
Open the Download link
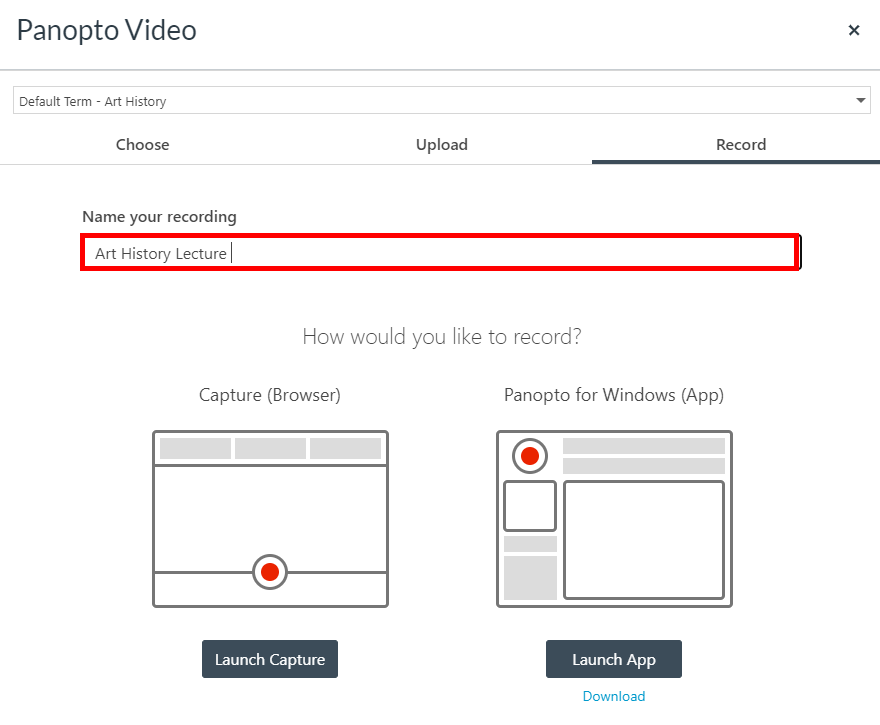click(613, 696)
